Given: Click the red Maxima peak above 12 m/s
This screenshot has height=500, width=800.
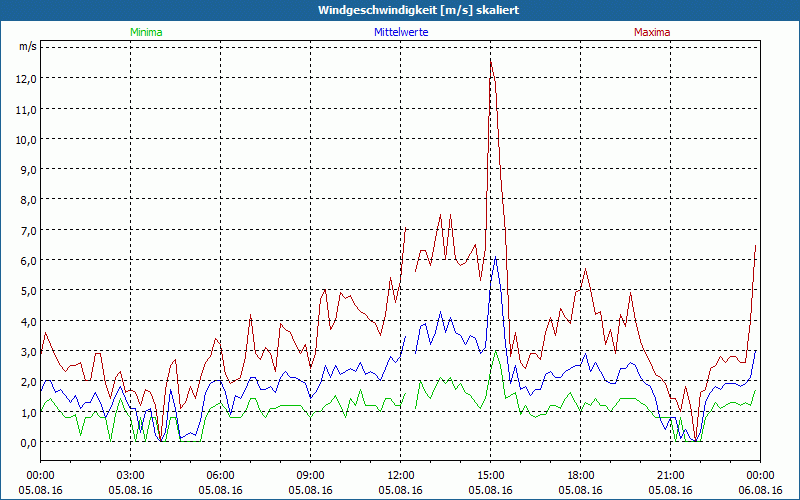Looking at the screenshot, I should tap(490, 61).
